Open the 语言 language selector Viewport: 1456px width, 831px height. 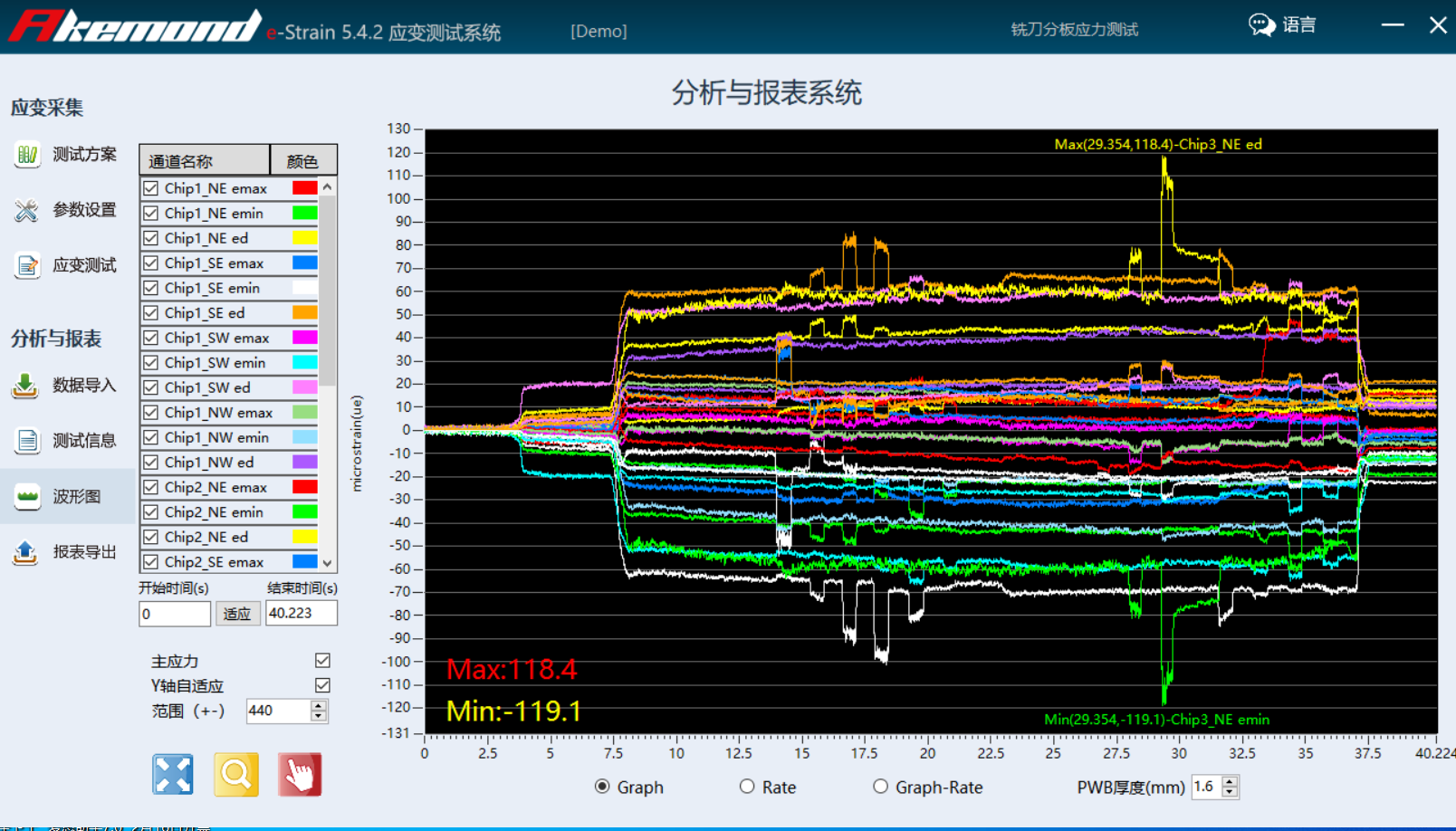point(1299,24)
